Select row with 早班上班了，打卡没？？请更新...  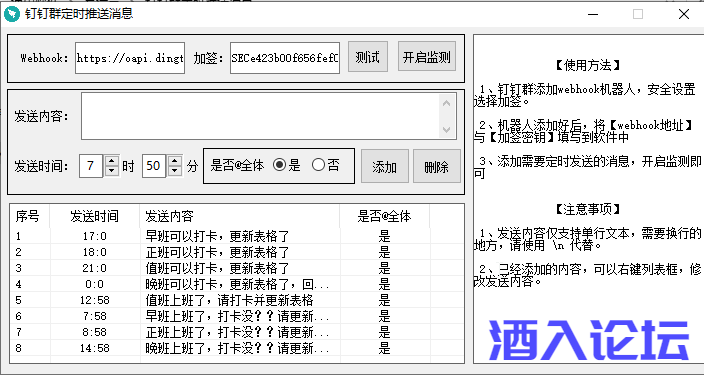(238, 316)
